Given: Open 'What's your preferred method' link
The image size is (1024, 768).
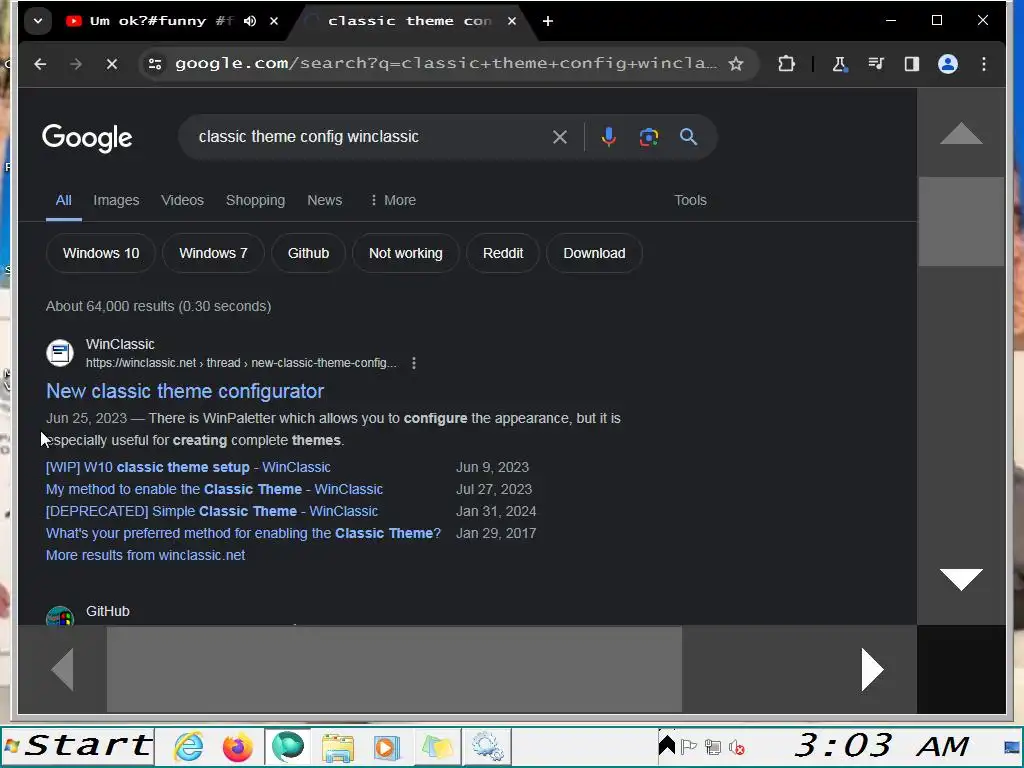Looking at the screenshot, I should click(243, 534).
